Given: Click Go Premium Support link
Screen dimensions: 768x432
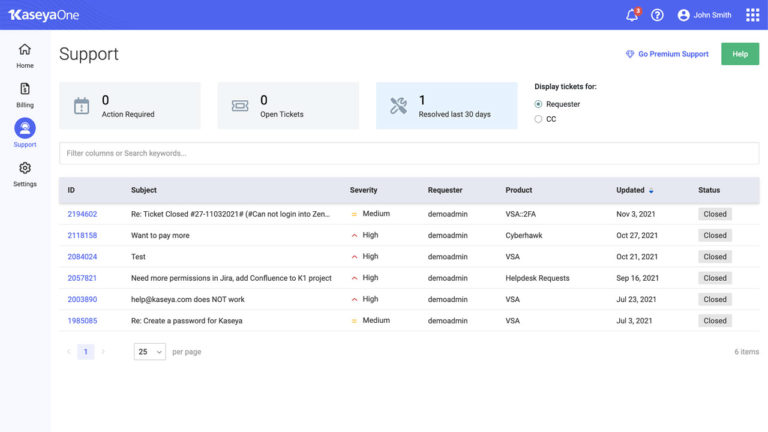Looking at the screenshot, I should click(x=667, y=54).
